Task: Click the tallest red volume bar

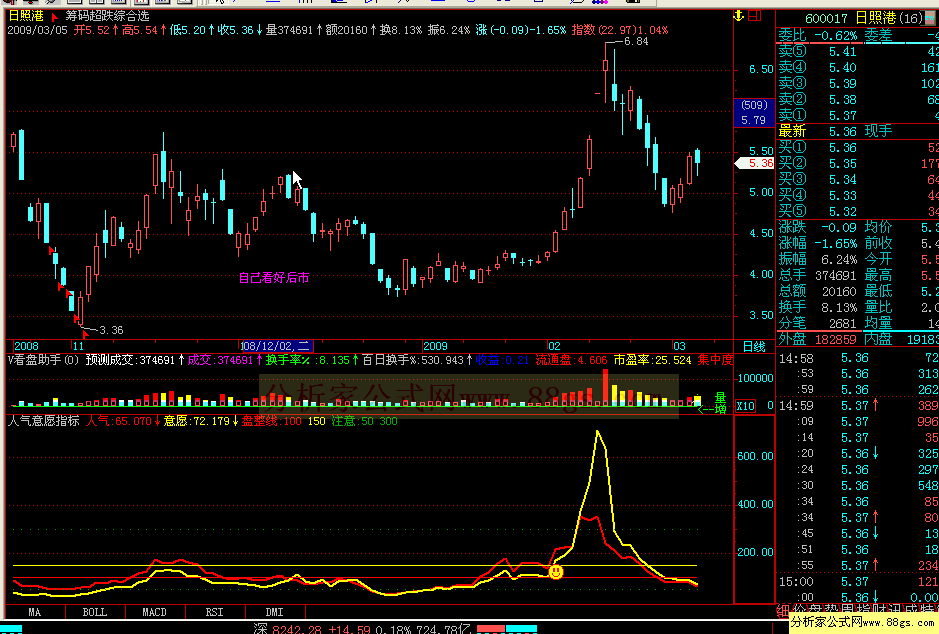Action: pyautogui.click(x=605, y=387)
